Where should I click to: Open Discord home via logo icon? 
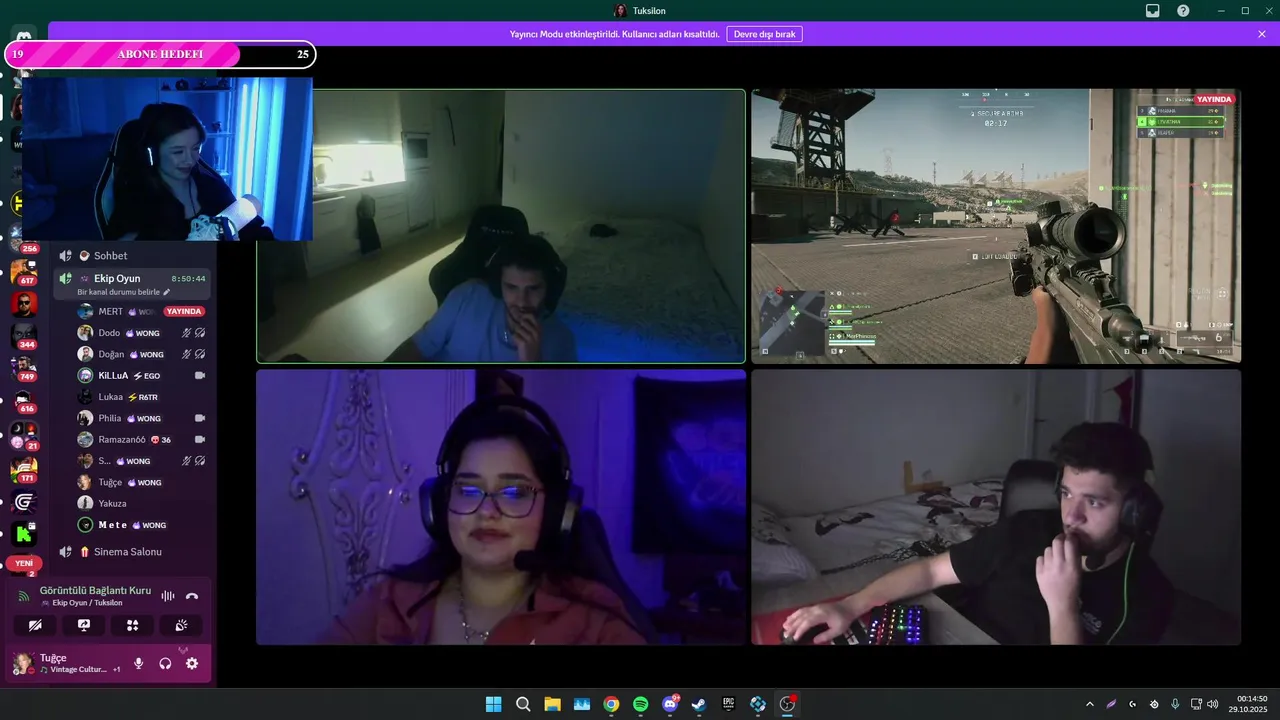pos(24,34)
